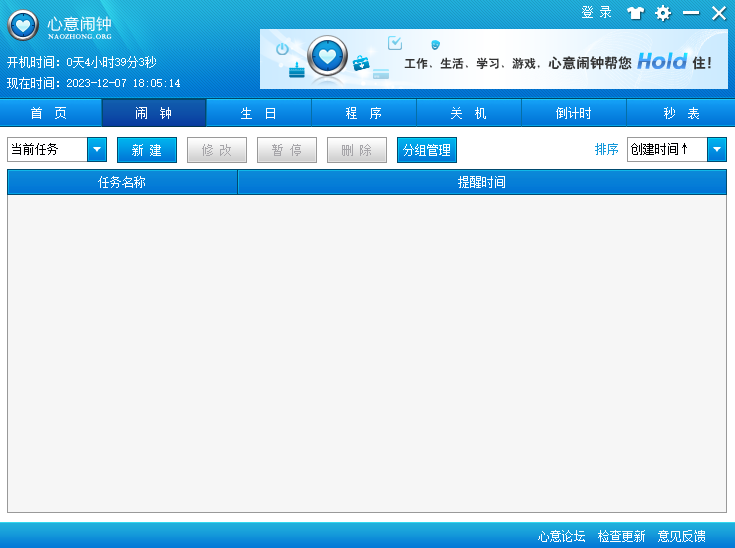Open settings via the gear icon
The height and width of the screenshot is (548, 735).
(x=663, y=13)
